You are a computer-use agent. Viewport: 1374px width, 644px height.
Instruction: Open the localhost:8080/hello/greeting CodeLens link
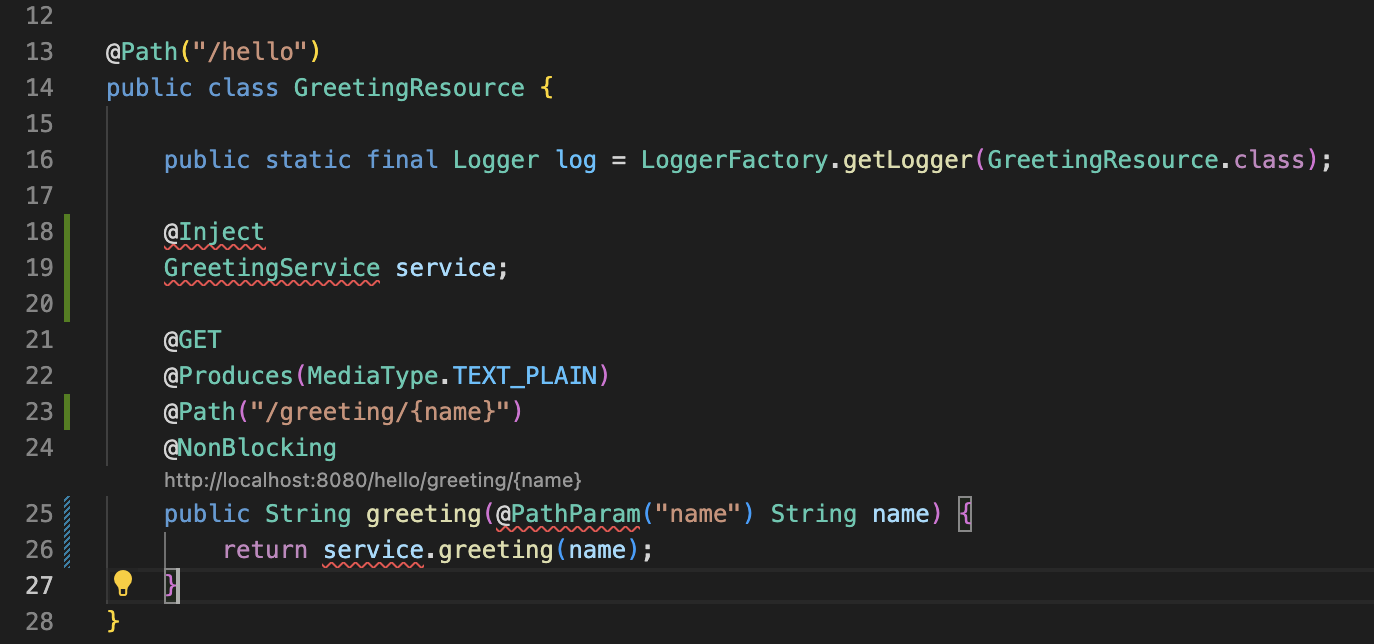[x=372, y=480]
